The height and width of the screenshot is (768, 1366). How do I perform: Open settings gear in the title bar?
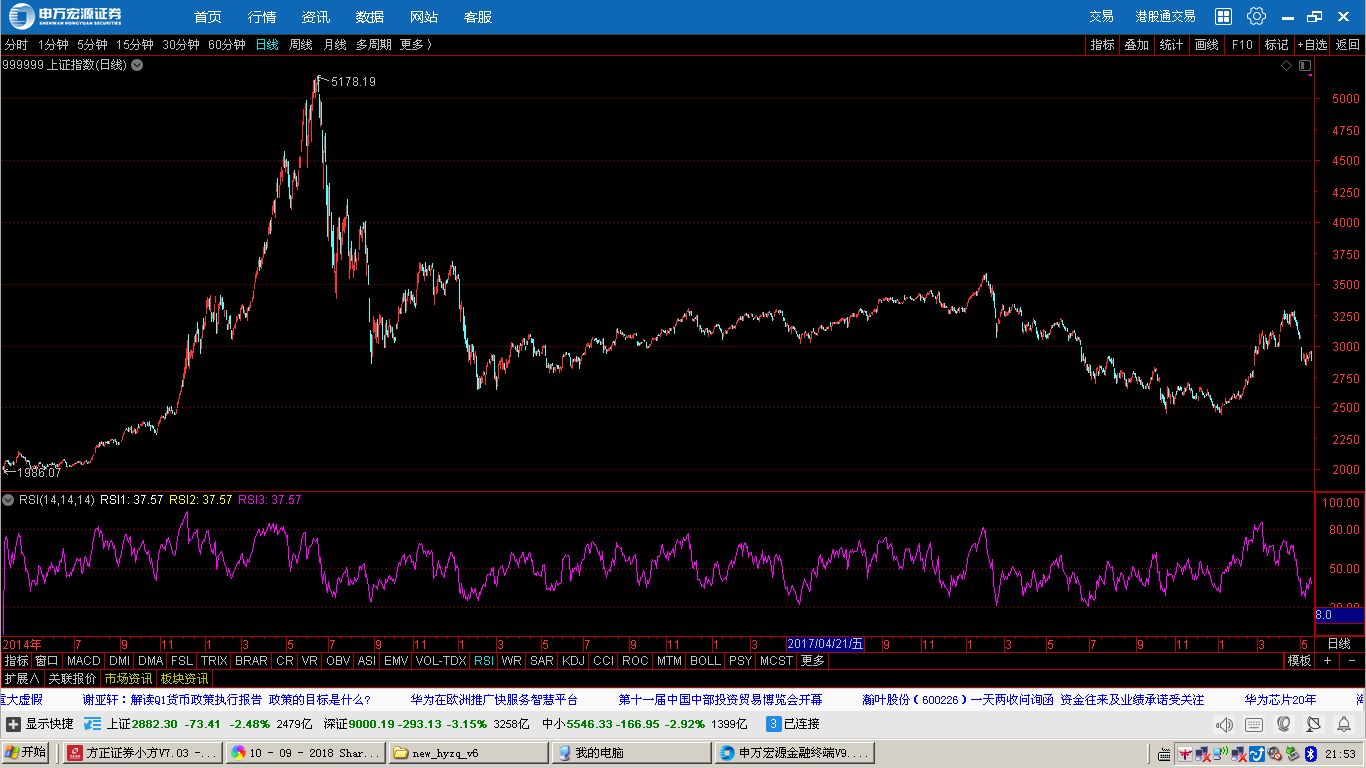point(1256,16)
